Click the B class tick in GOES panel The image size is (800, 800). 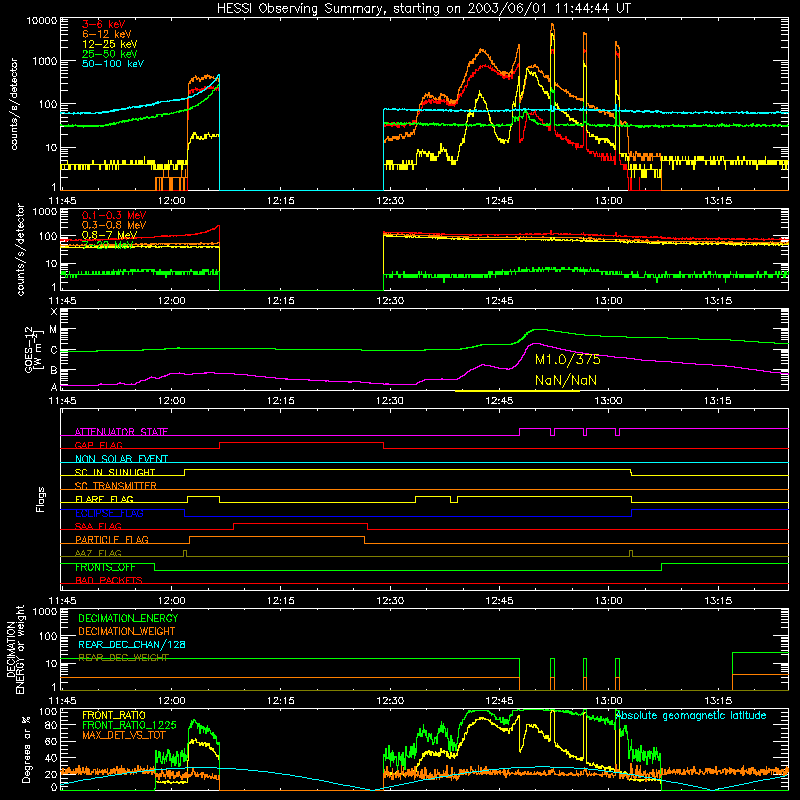54,370
